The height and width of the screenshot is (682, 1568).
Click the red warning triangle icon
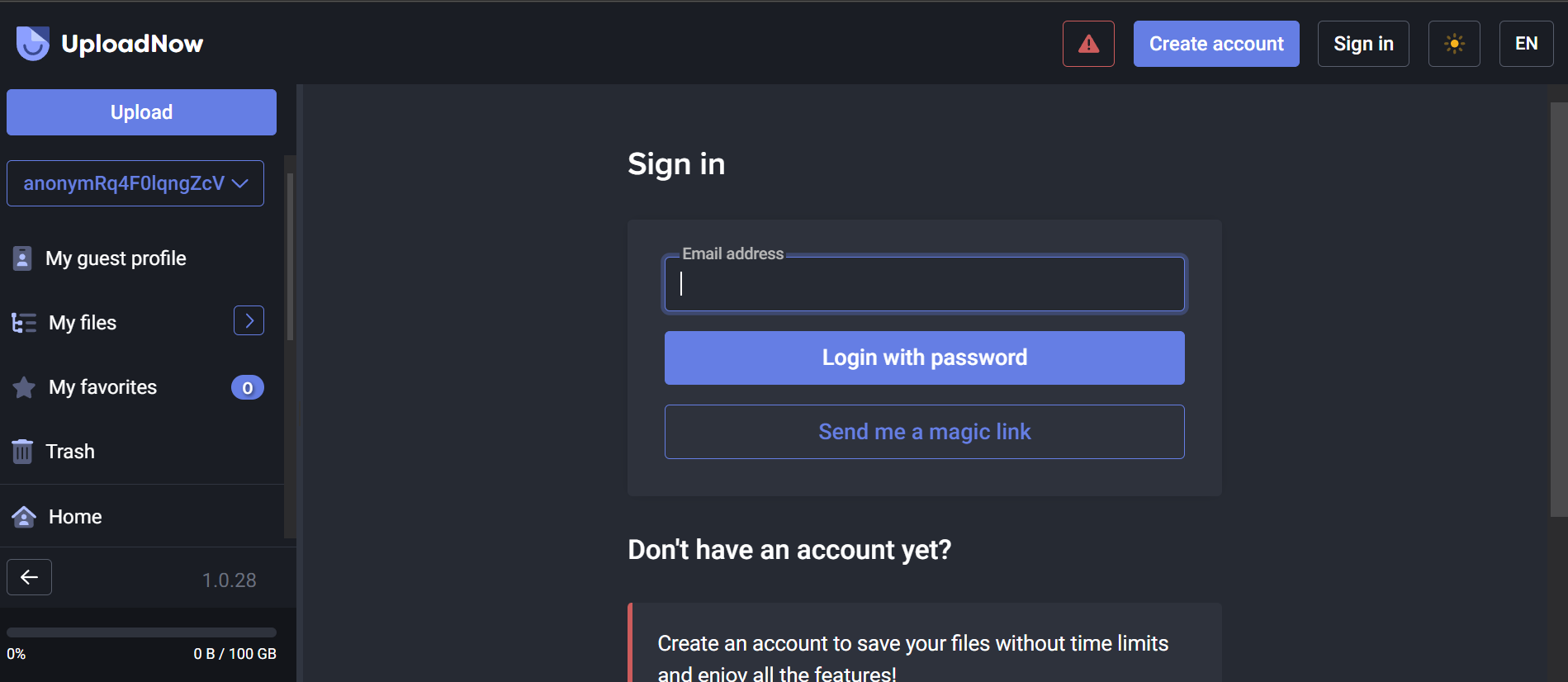tap(1088, 44)
